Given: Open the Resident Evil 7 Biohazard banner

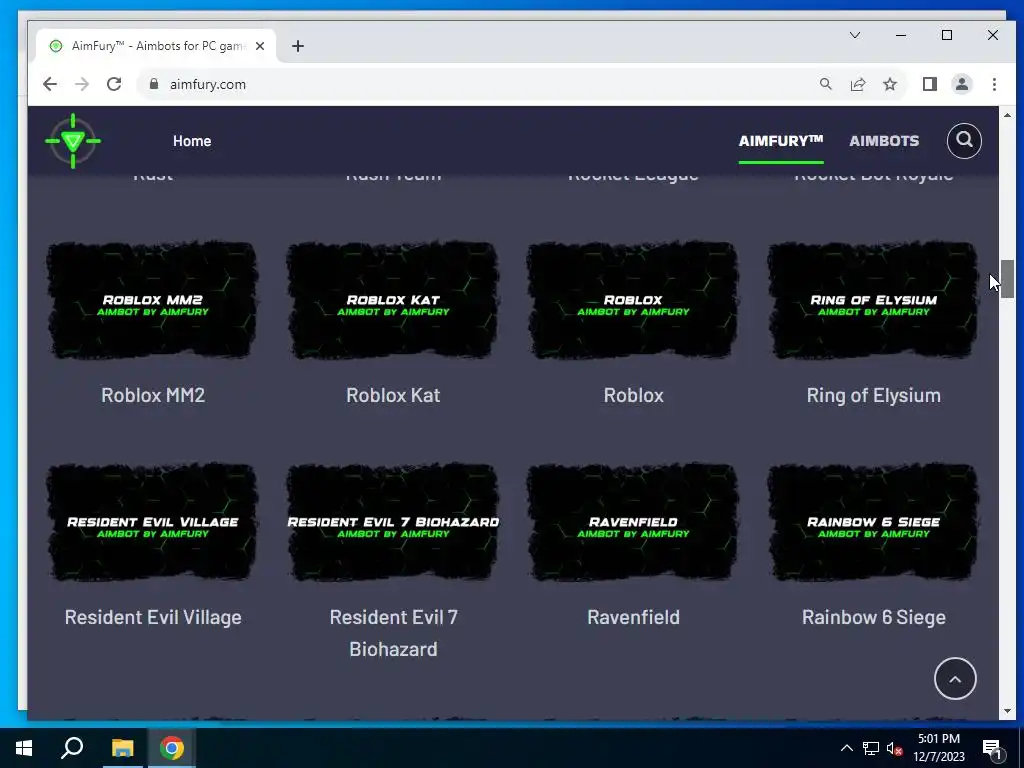Looking at the screenshot, I should (x=393, y=522).
